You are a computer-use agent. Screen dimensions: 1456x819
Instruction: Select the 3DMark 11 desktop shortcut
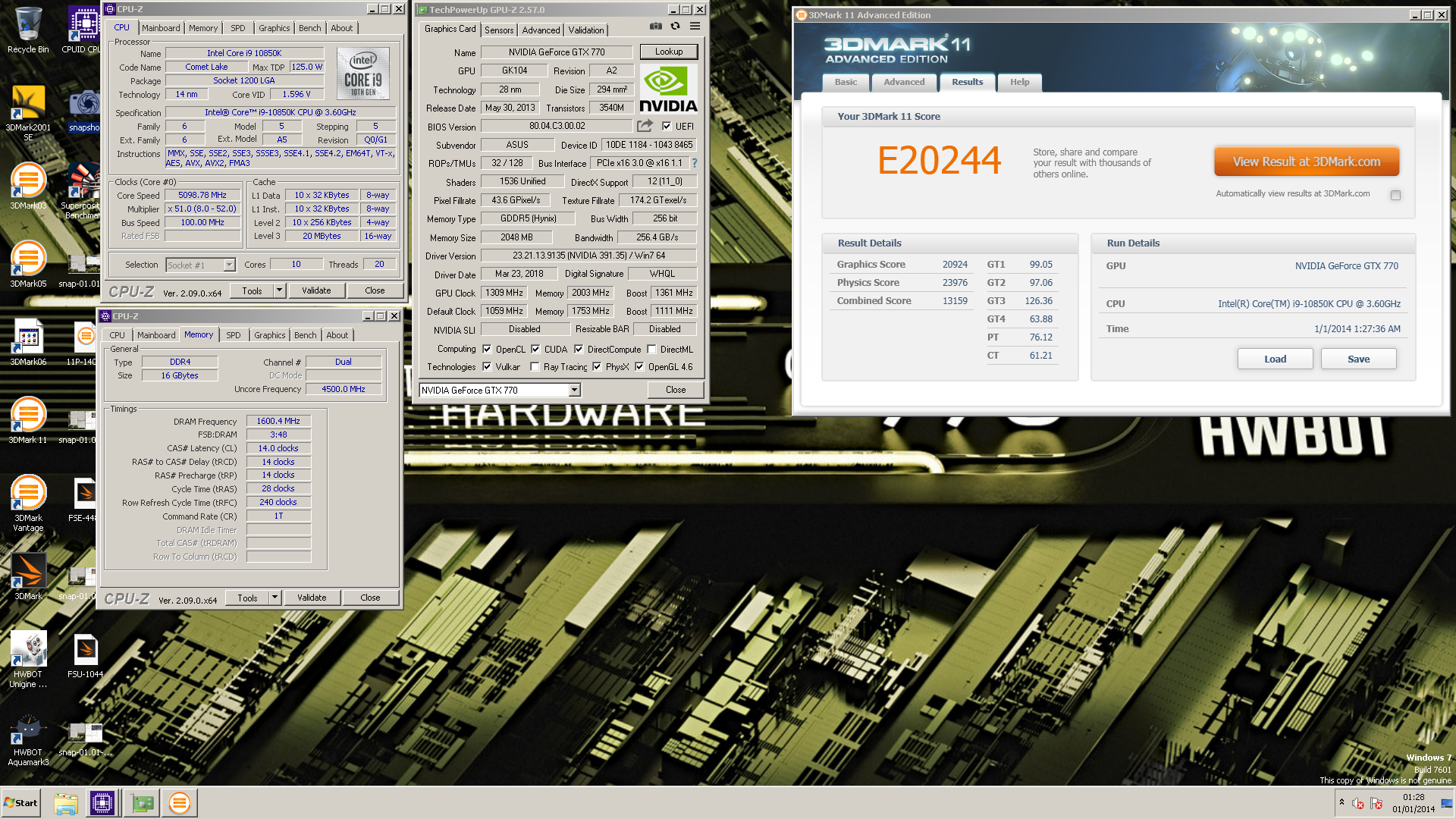tap(28, 420)
